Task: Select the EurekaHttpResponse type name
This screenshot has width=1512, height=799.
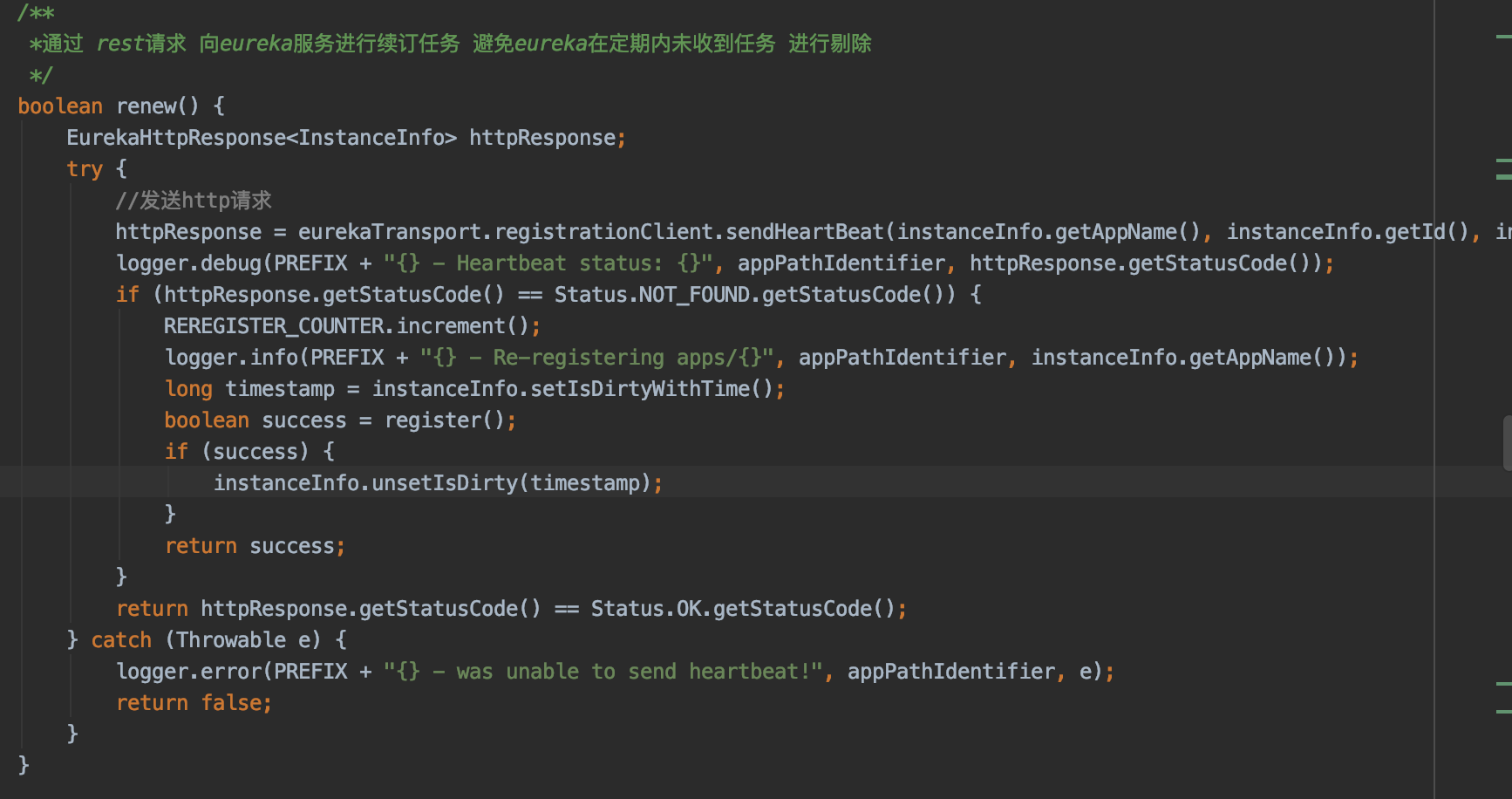Action: [x=176, y=138]
